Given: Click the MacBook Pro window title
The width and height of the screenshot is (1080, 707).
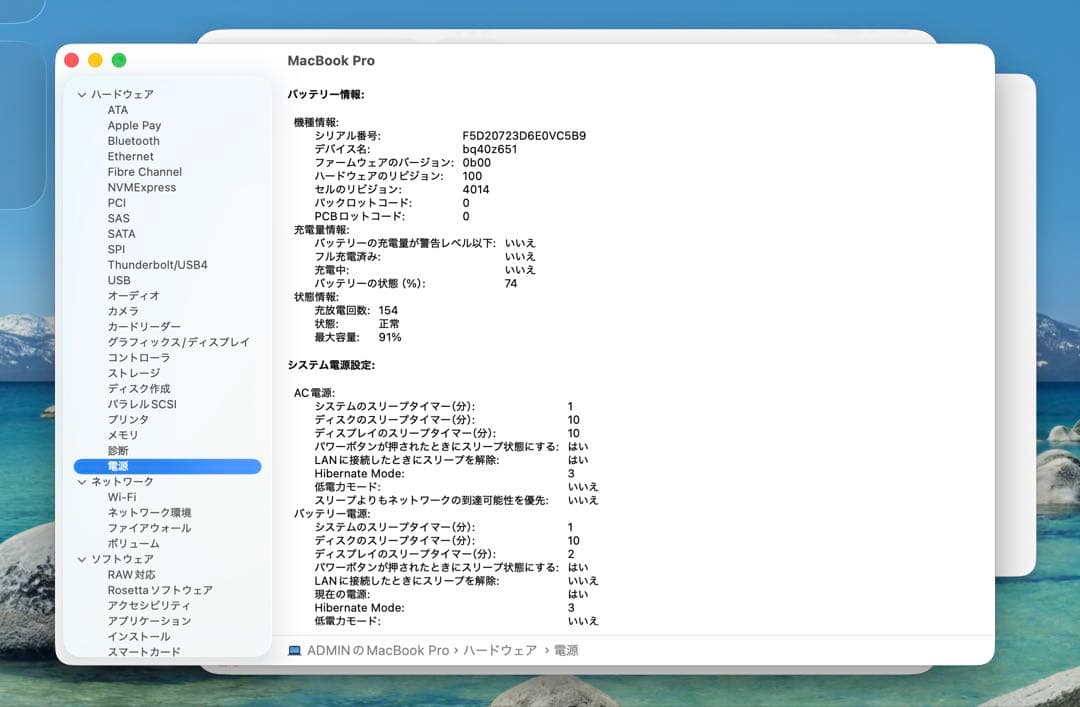Looking at the screenshot, I should 331,61.
